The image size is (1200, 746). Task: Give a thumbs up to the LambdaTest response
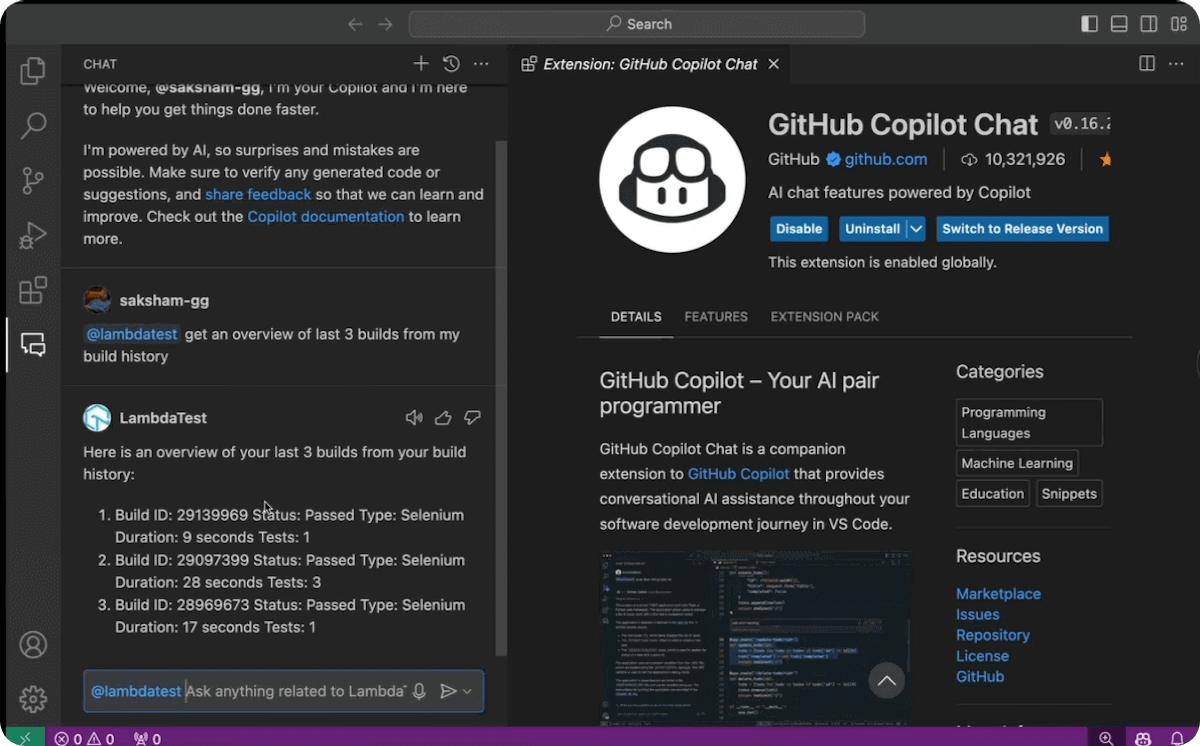point(443,418)
